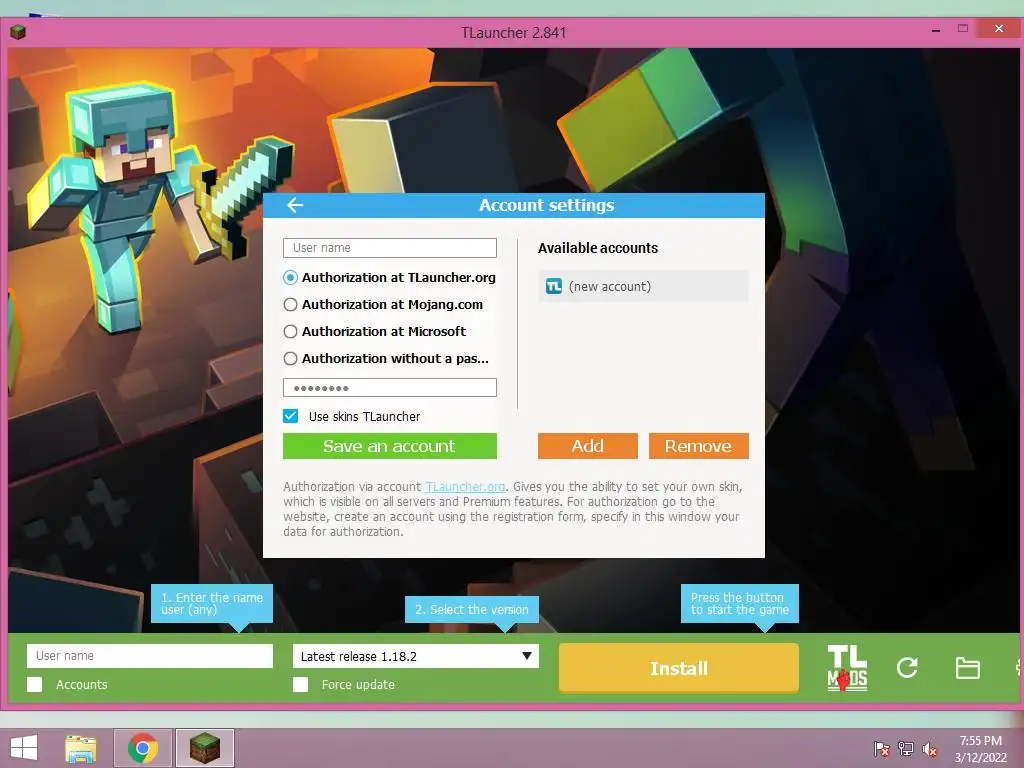1024x768 pixels.
Task: Click the password field in Account settings
Action: (390, 388)
